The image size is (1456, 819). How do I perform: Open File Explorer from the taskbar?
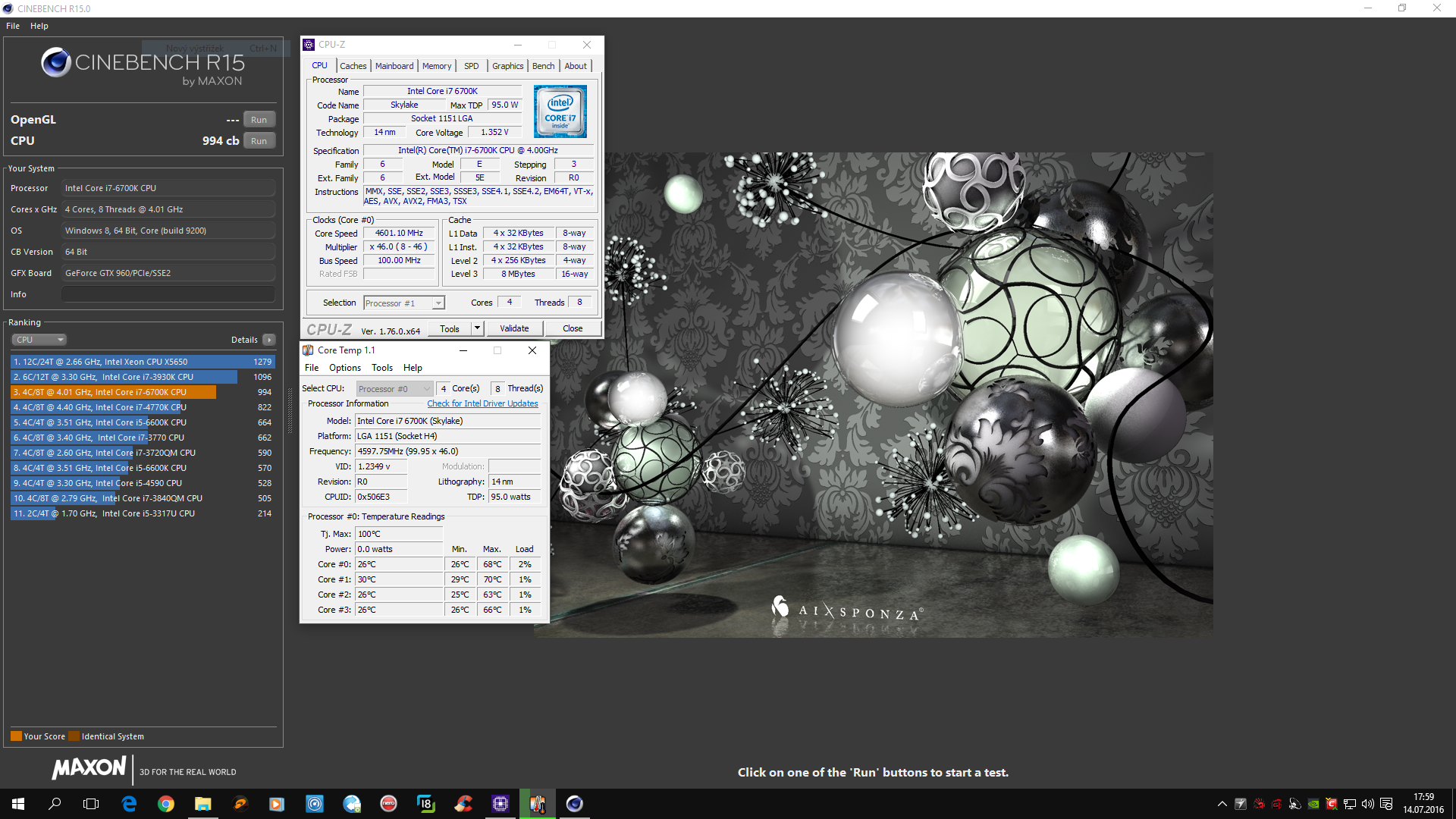point(202,804)
